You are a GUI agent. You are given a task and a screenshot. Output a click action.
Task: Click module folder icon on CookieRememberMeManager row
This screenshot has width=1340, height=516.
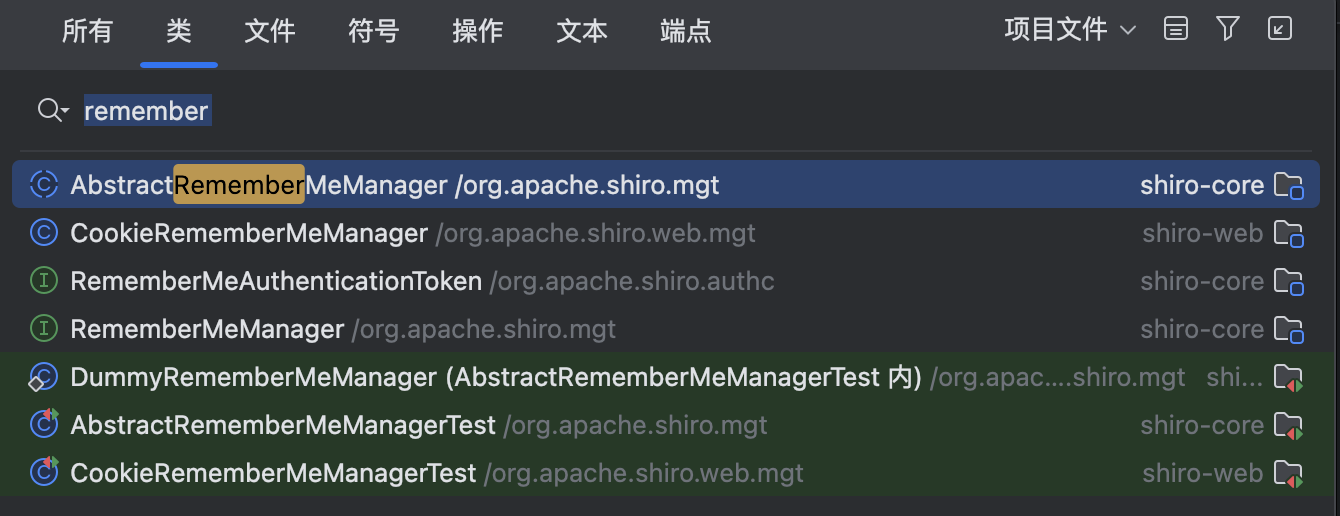(1288, 234)
